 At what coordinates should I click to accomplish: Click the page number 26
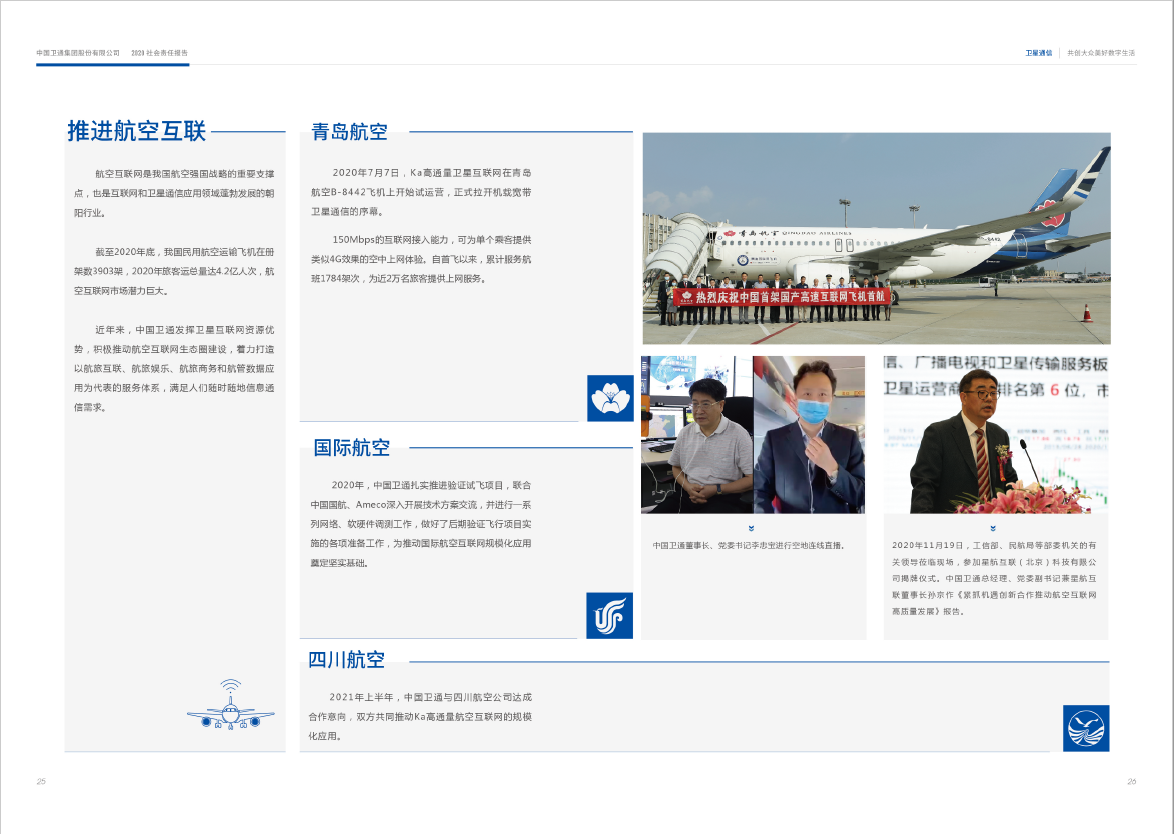click(1131, 782)
